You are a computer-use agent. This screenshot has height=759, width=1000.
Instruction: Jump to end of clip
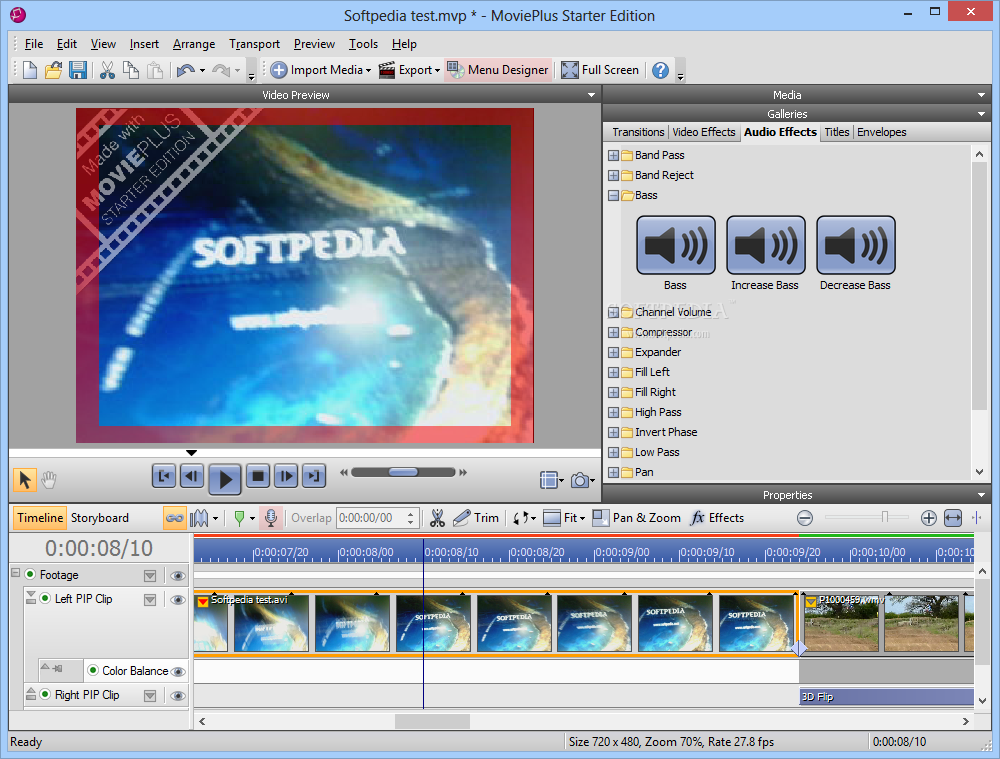[313, 476]
